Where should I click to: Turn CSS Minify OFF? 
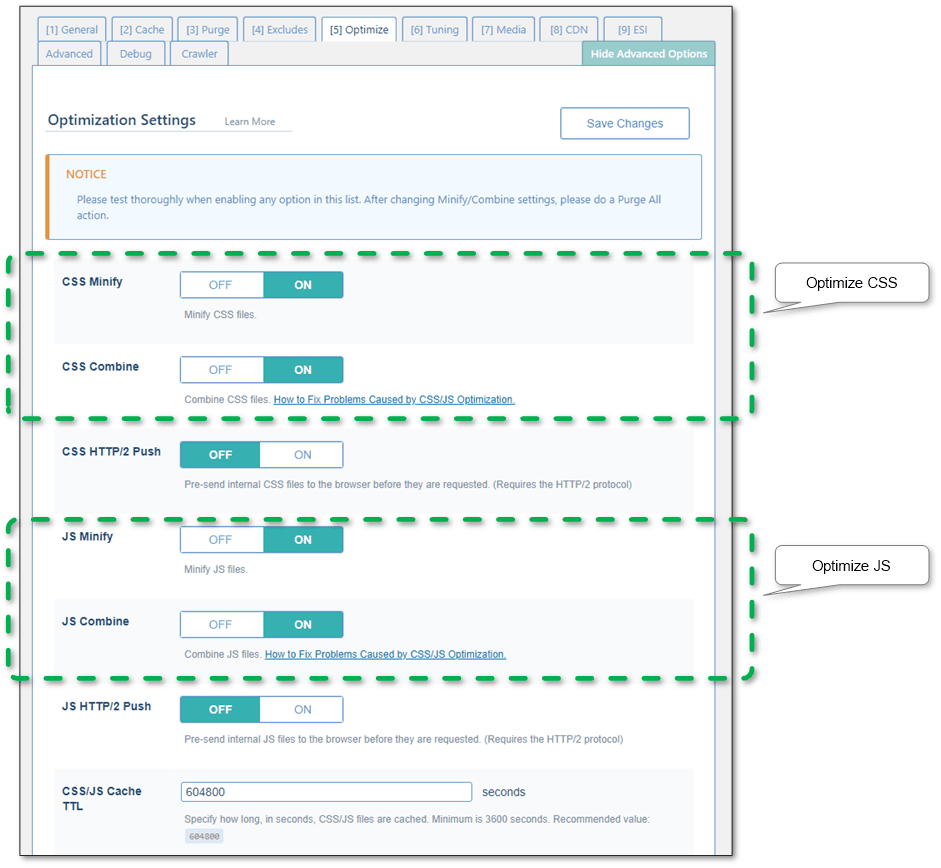coord(221,285)
